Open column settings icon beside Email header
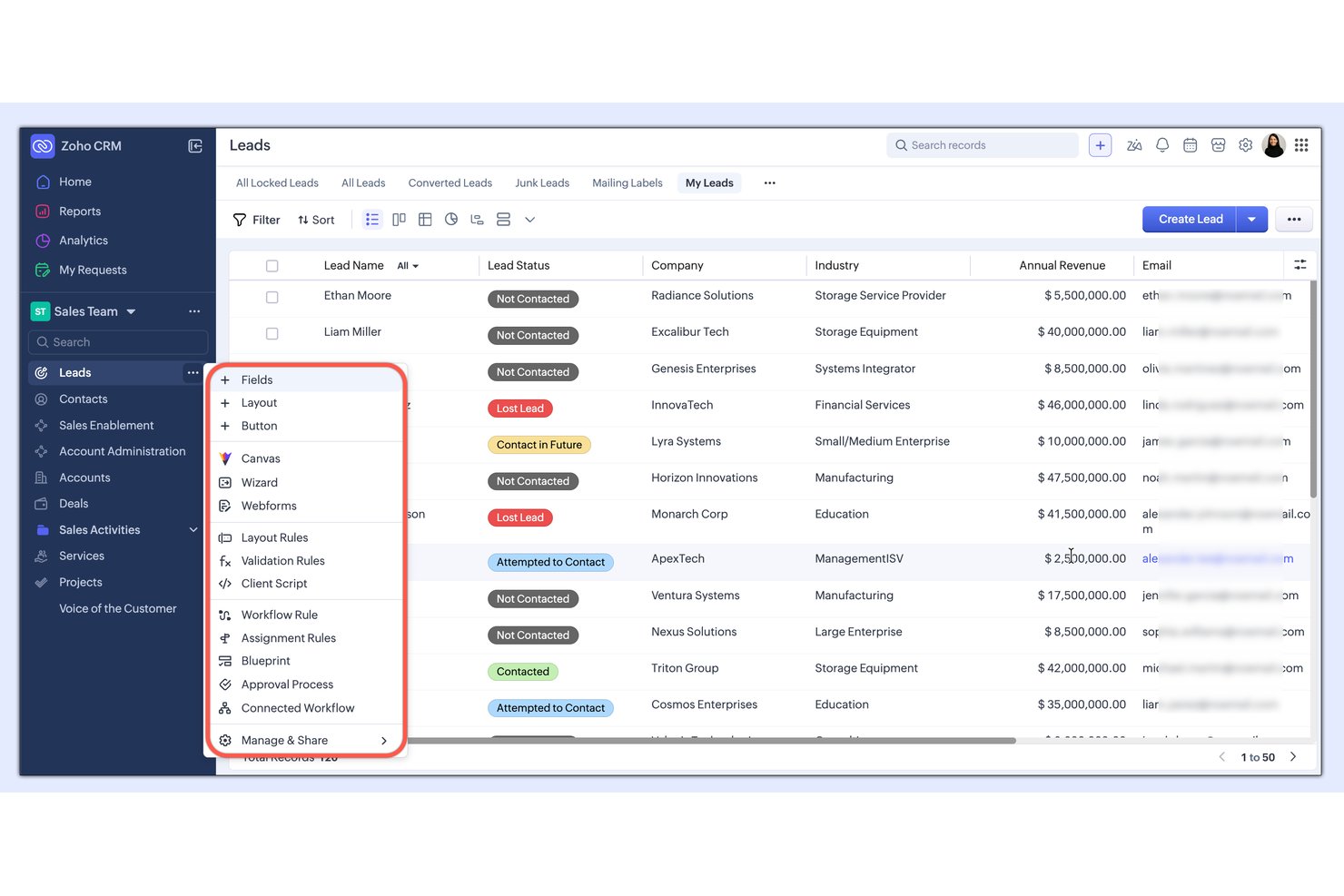 [x=1300, y=265]
